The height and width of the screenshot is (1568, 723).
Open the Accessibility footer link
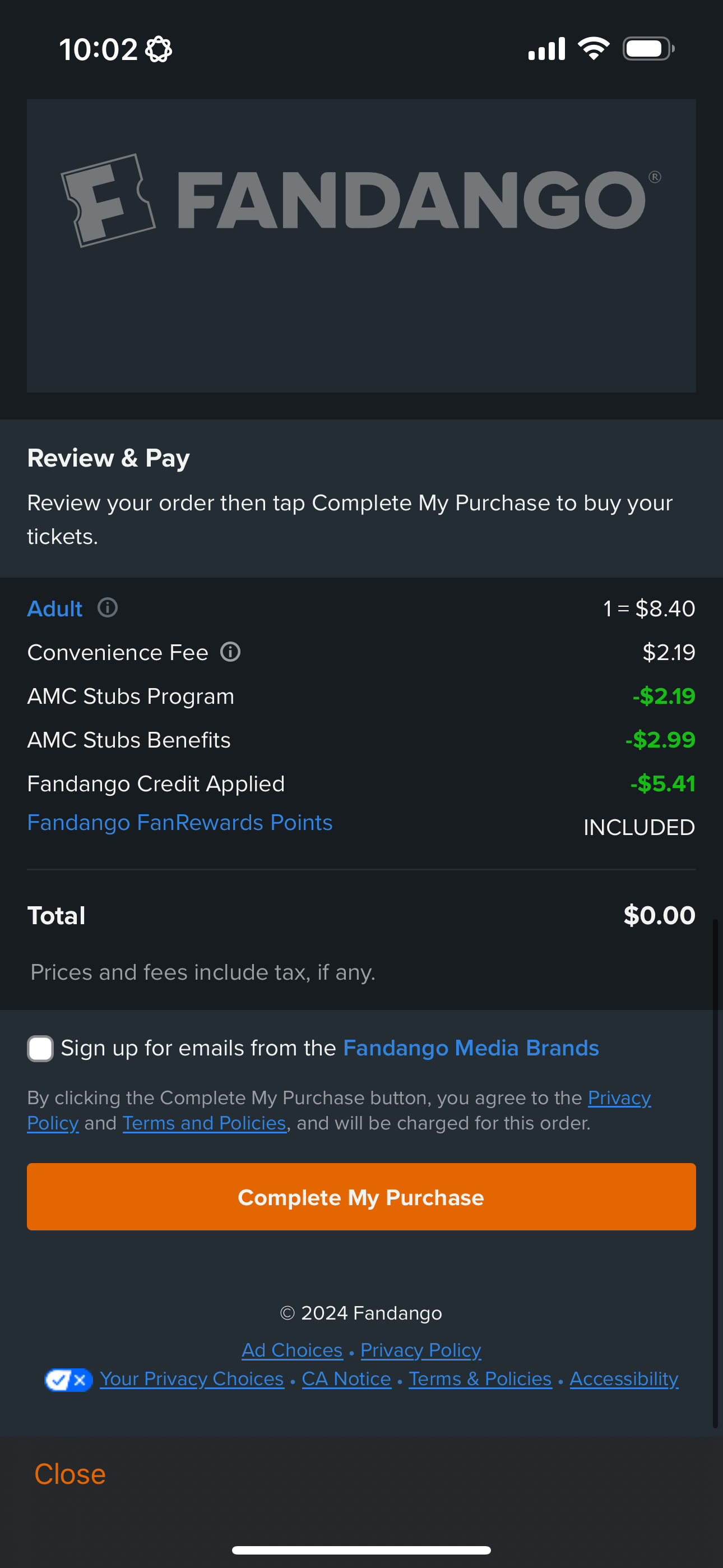coord(624,1378)
